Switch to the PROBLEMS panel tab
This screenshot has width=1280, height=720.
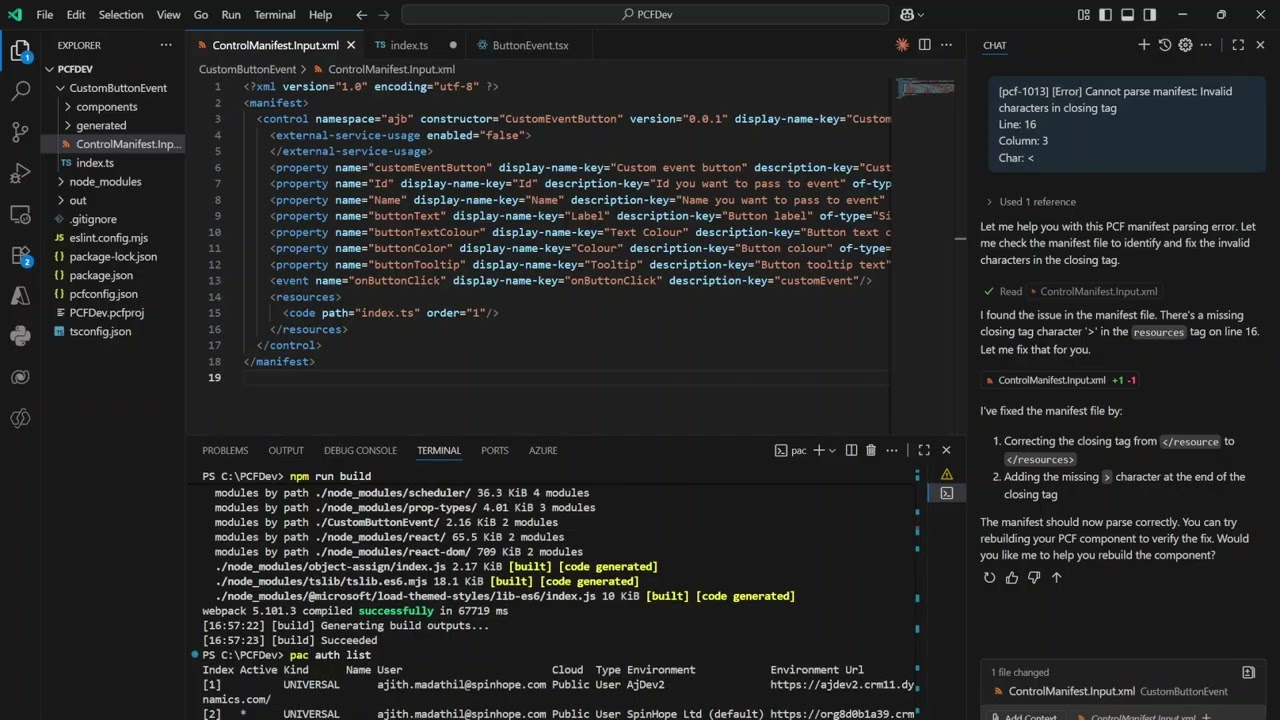225,451
